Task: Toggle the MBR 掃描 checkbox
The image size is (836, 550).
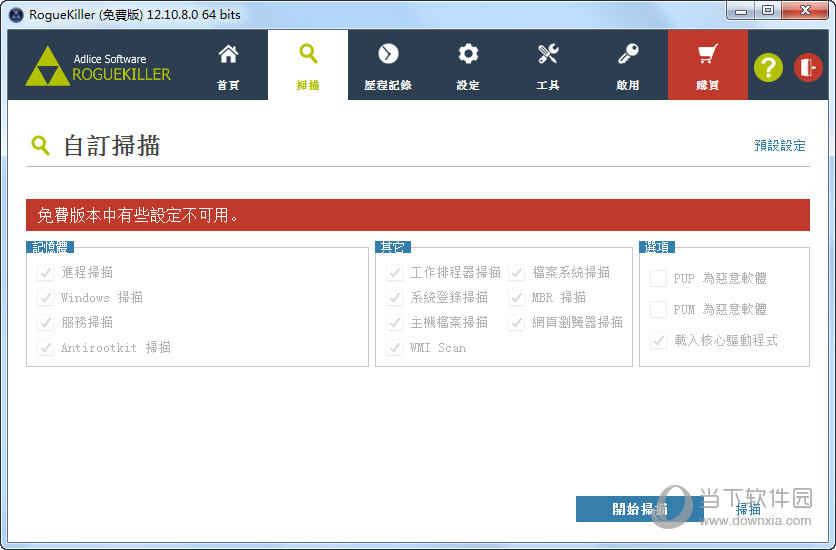Action: click(x=517, y=297)
